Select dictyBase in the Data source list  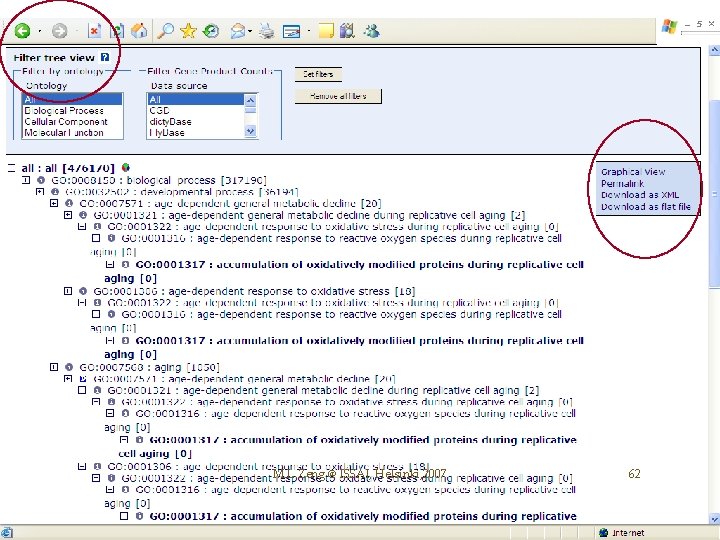(196, 122)
